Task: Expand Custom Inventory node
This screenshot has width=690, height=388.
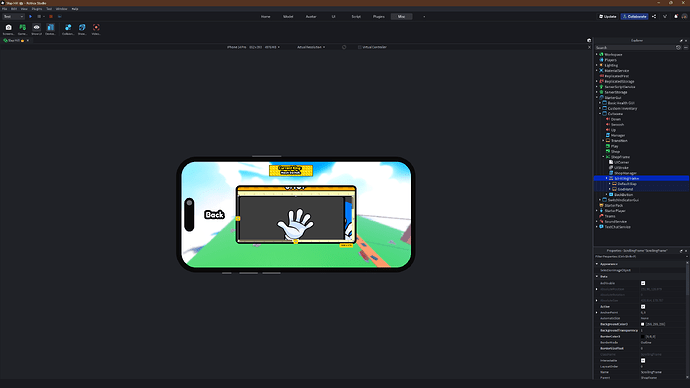Action: tap(600, 108)
